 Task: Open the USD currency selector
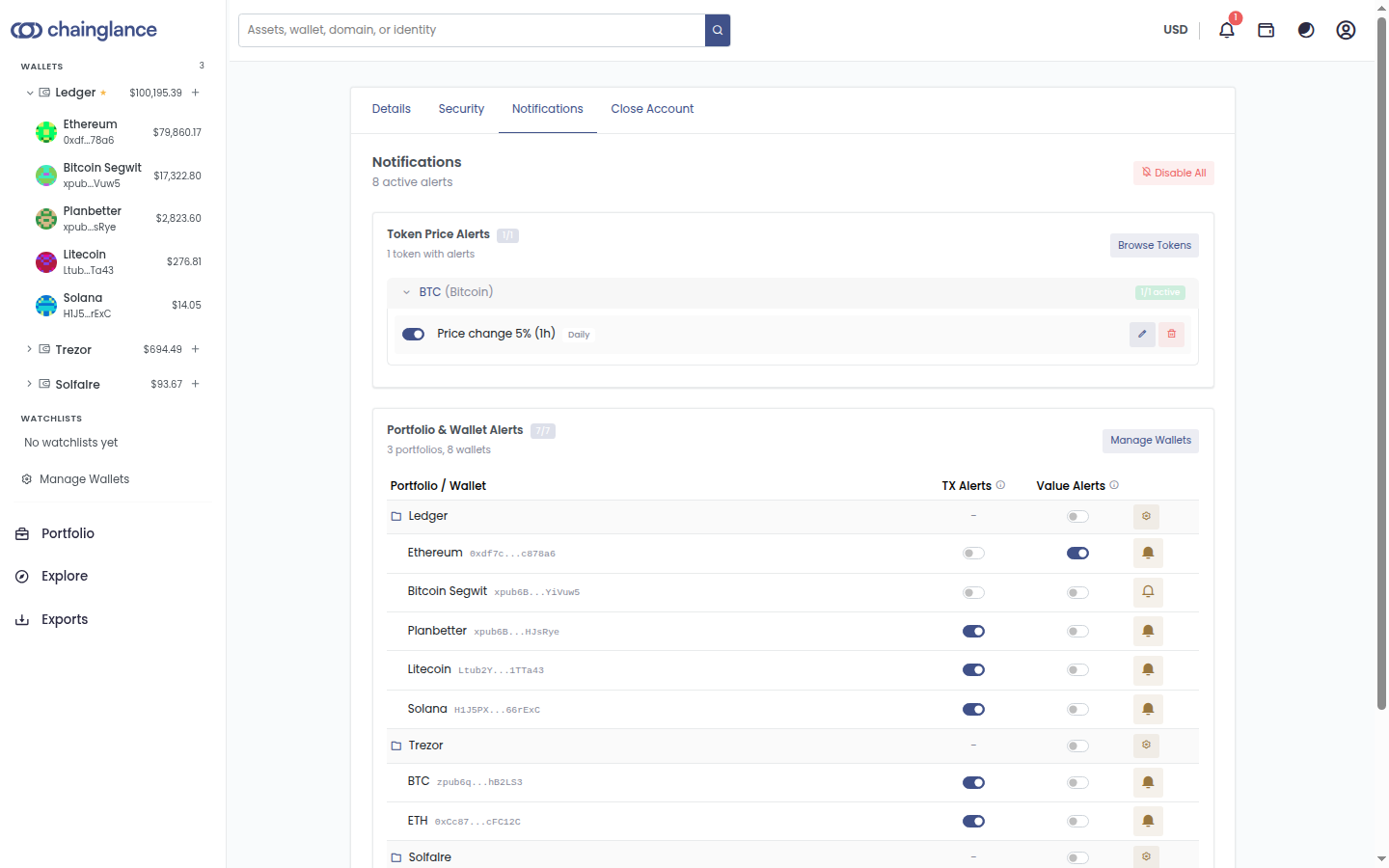click(1175, 30)
